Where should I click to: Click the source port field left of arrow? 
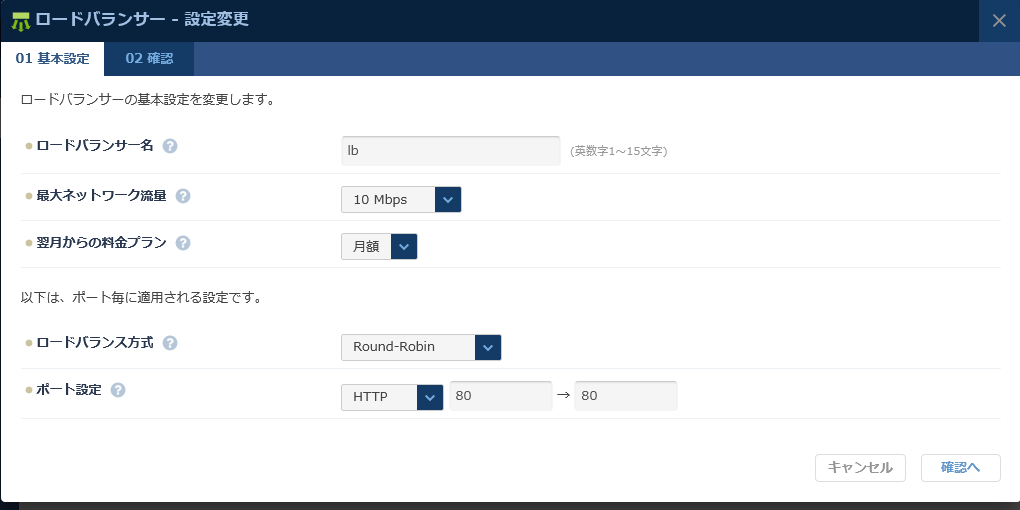pos(500,396)
